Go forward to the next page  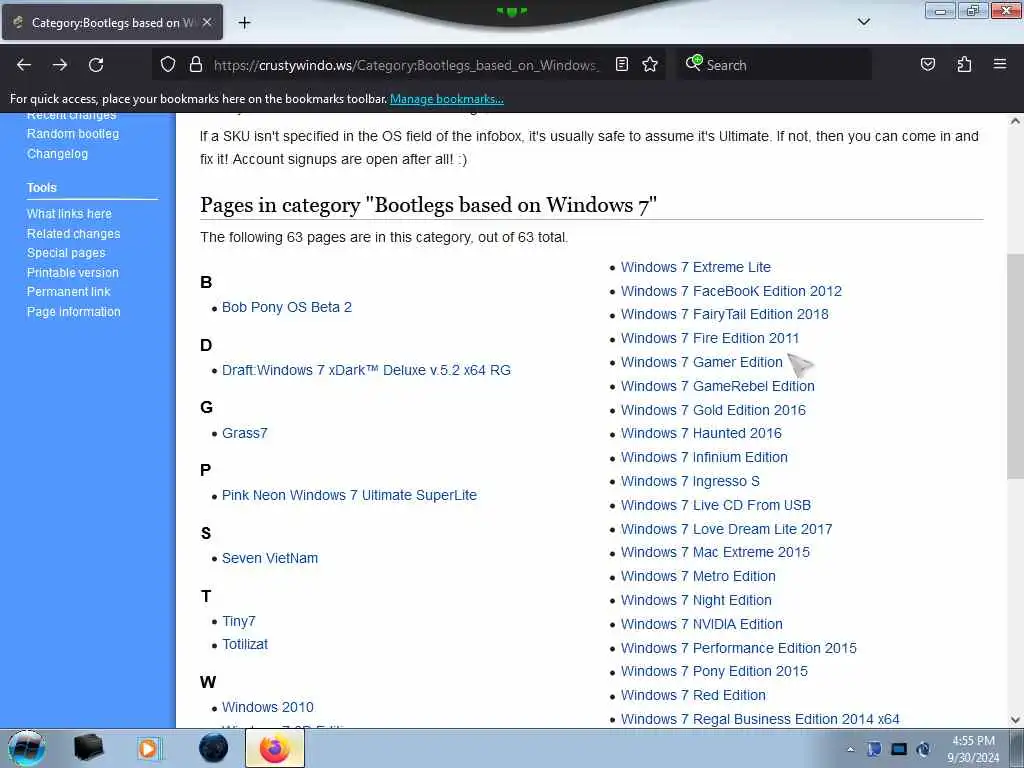(60, 65)
